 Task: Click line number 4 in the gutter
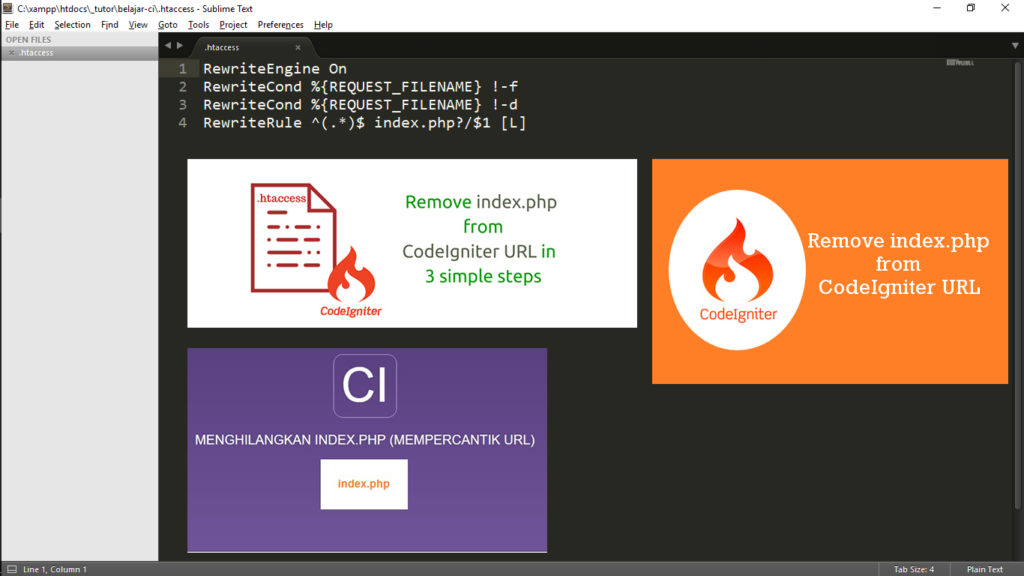coord(182,123)
